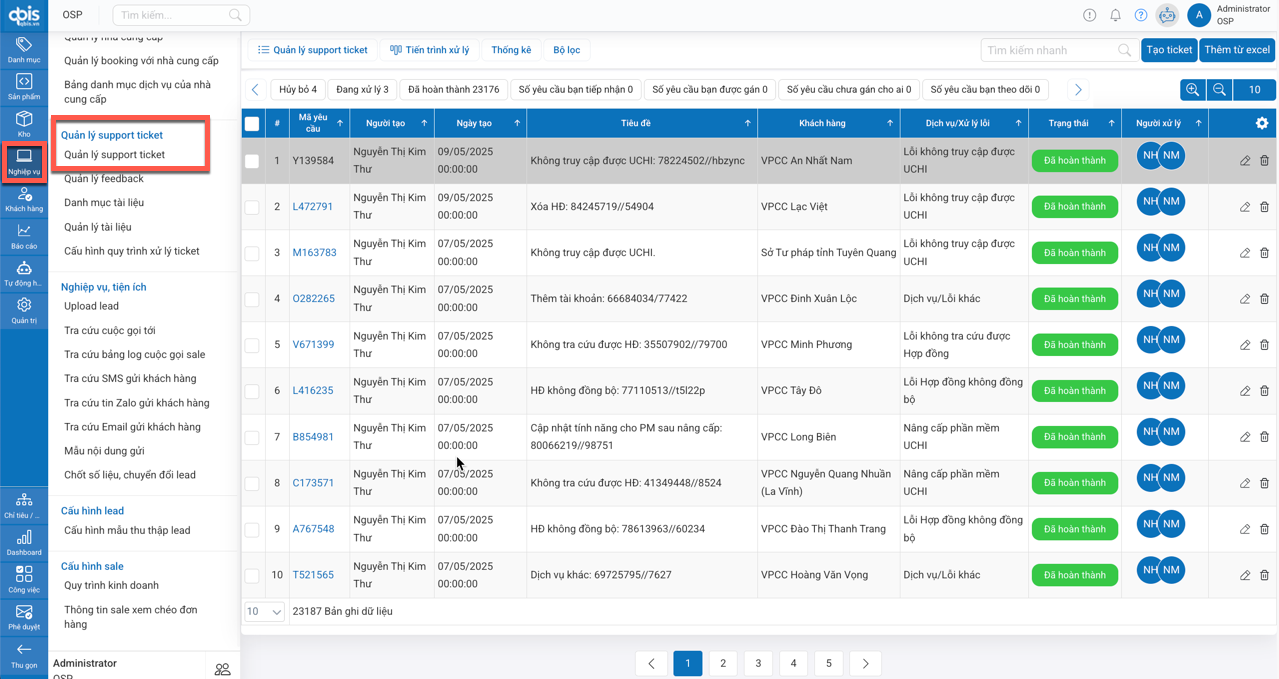Edit ticket Y139584 with pencil icon

click(x=1245, y=161)
